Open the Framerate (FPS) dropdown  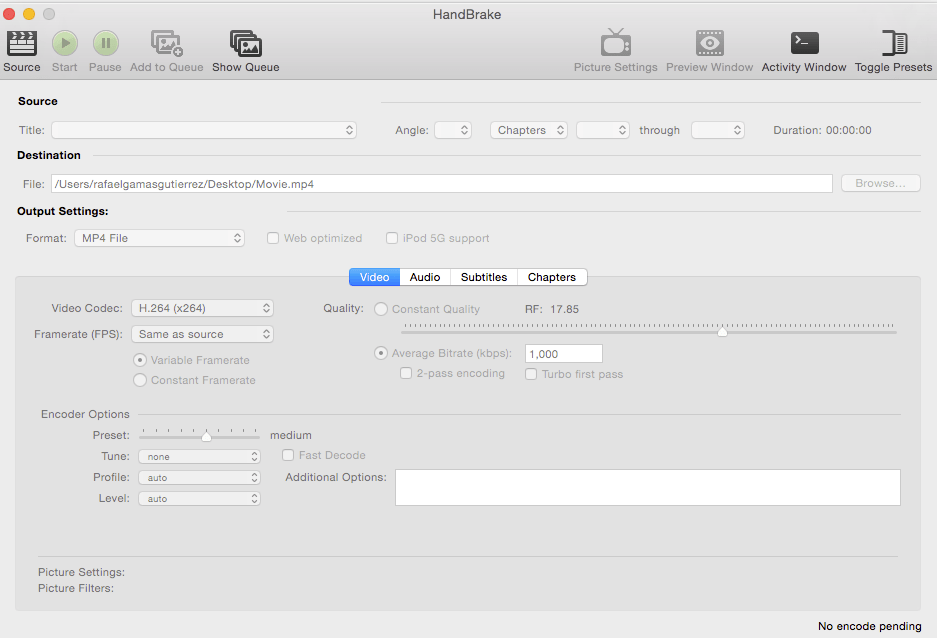click(202, 333)
